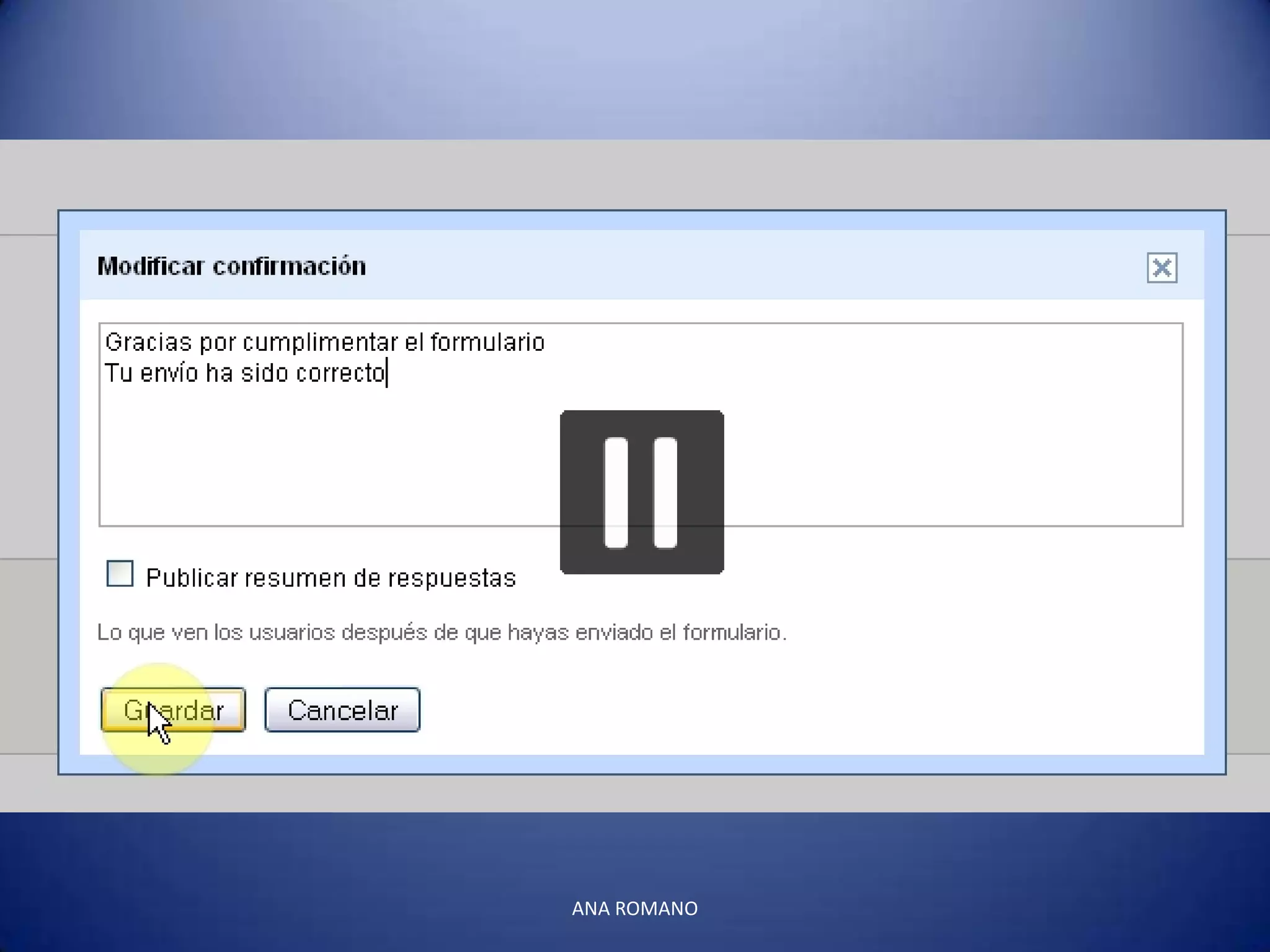Click the word 'cumplimentar' in the message
1270x952 pixels.
coord(320,343)
